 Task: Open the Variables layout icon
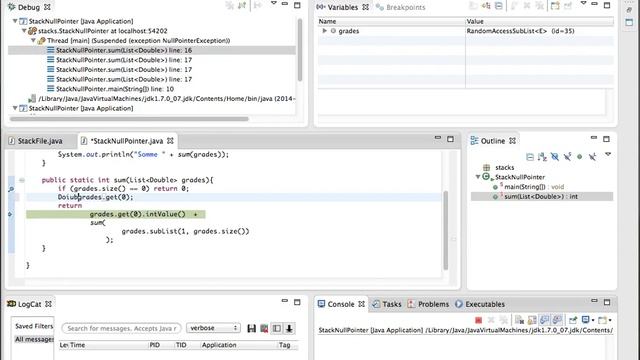click(x=555, y=6)
